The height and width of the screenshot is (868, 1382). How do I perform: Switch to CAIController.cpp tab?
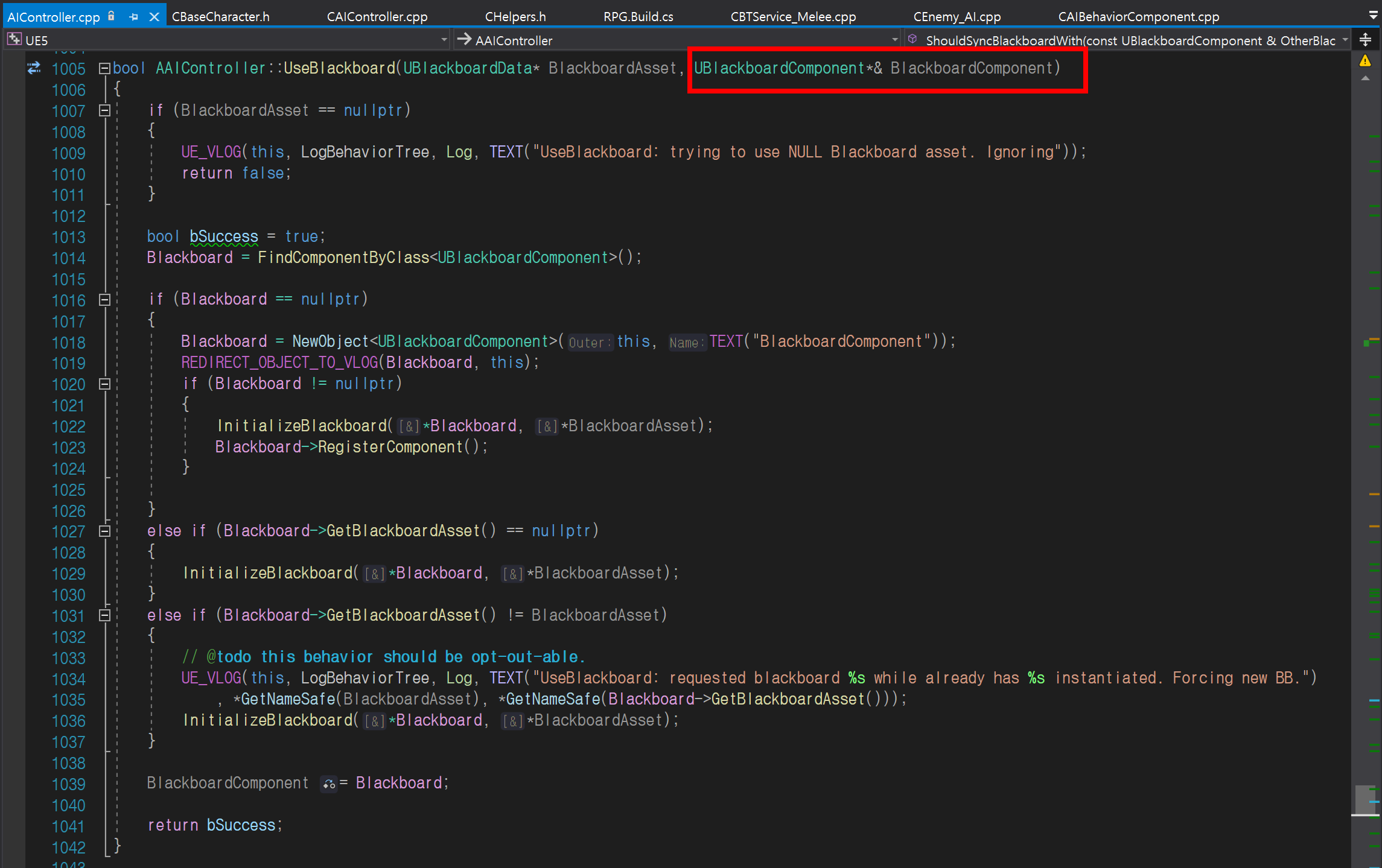(377, 17)
